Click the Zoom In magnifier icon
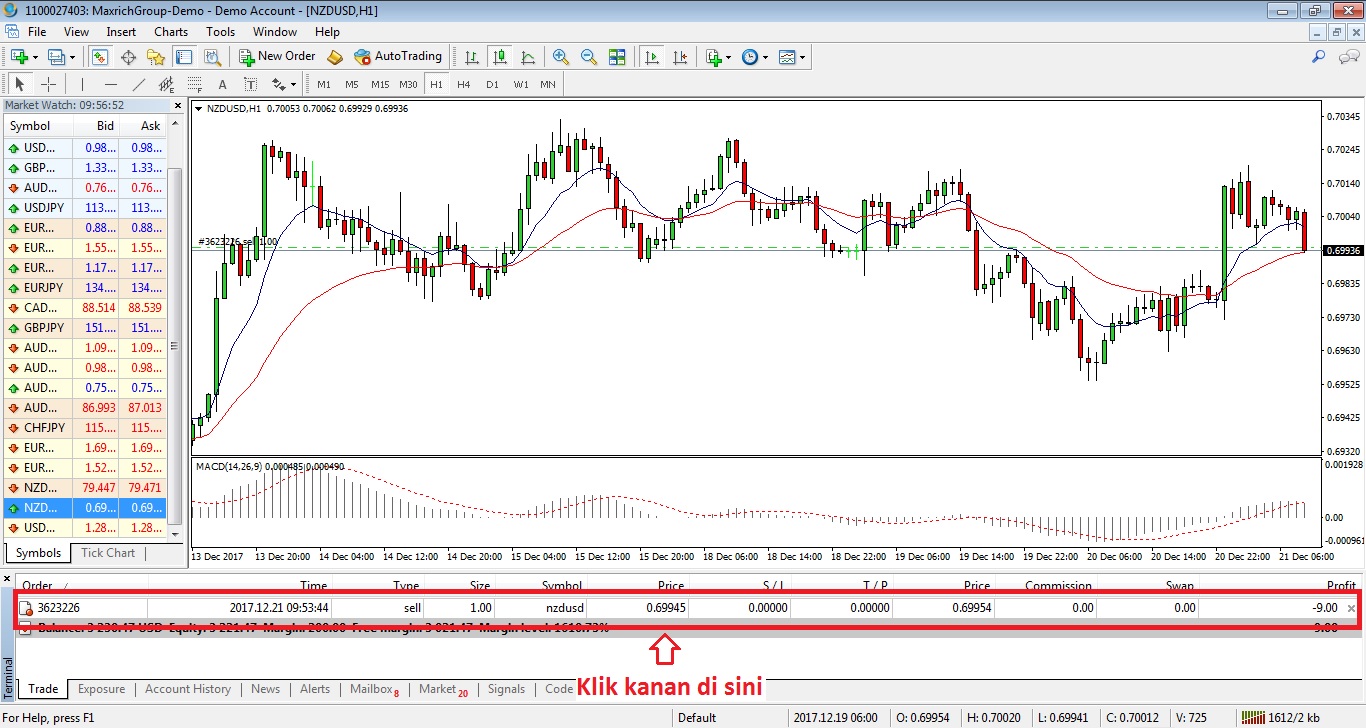This screenshot has width=1366, height=728. coord(560,57)
